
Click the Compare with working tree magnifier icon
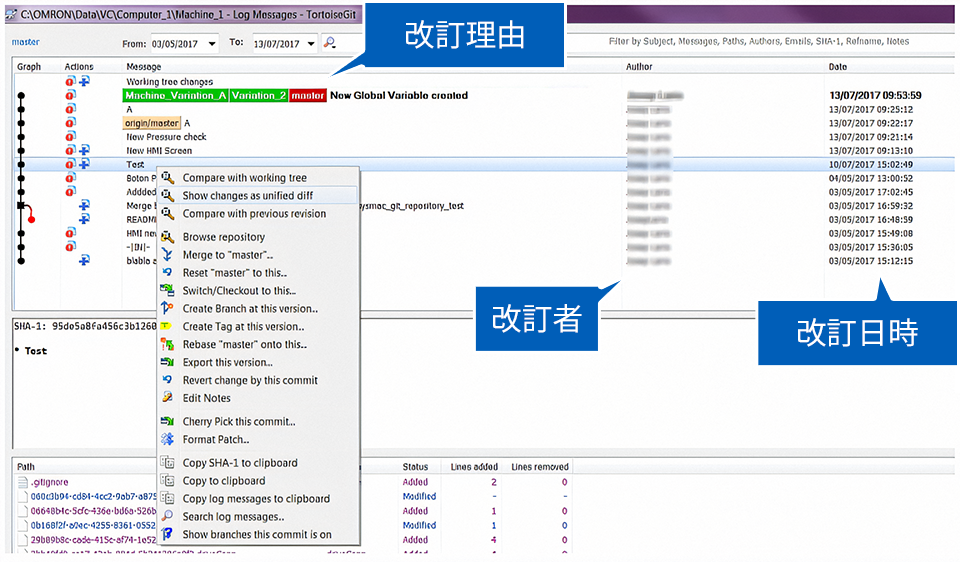pos(167,178)
